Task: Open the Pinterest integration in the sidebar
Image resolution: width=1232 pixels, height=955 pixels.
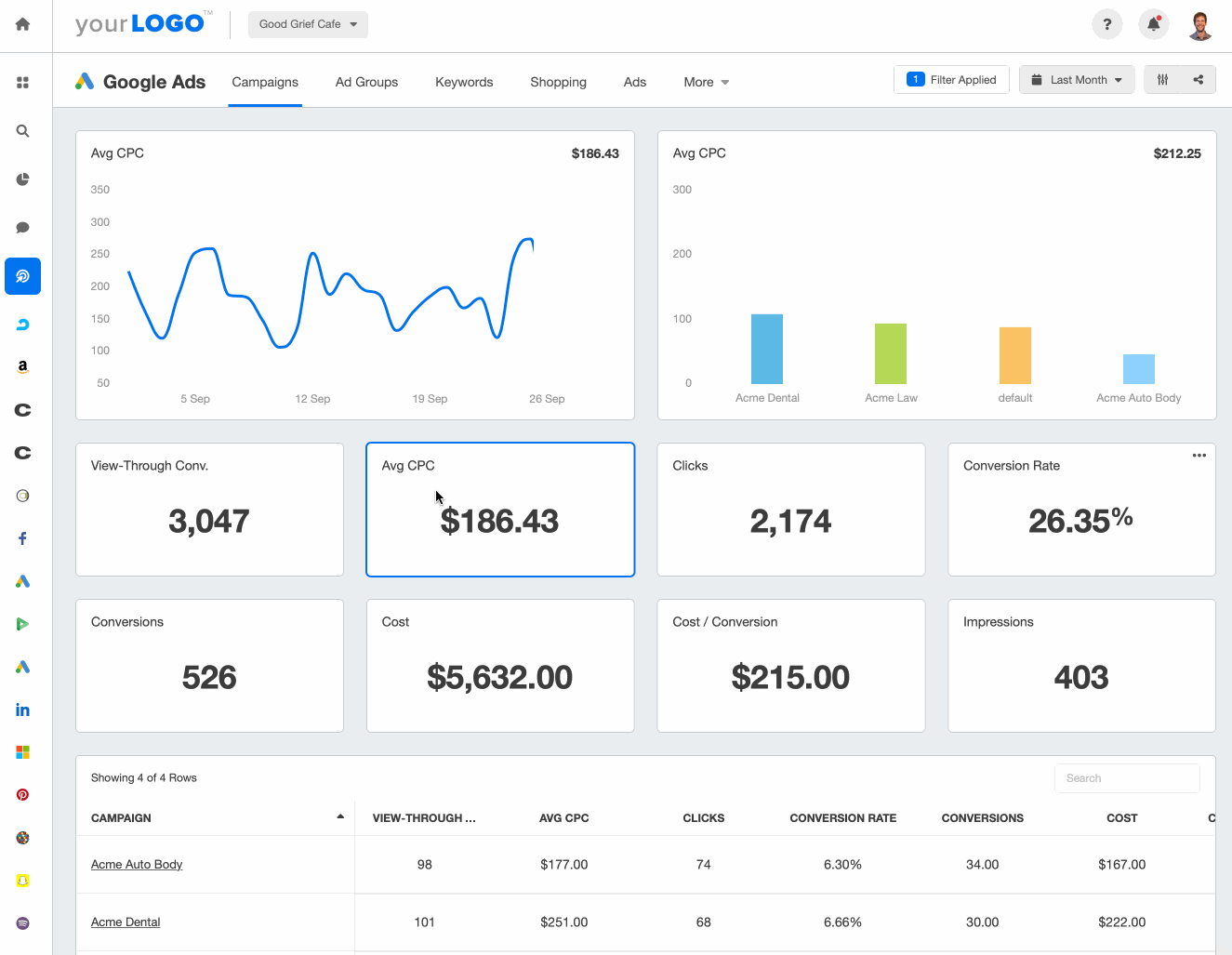Action: [22, 794]
